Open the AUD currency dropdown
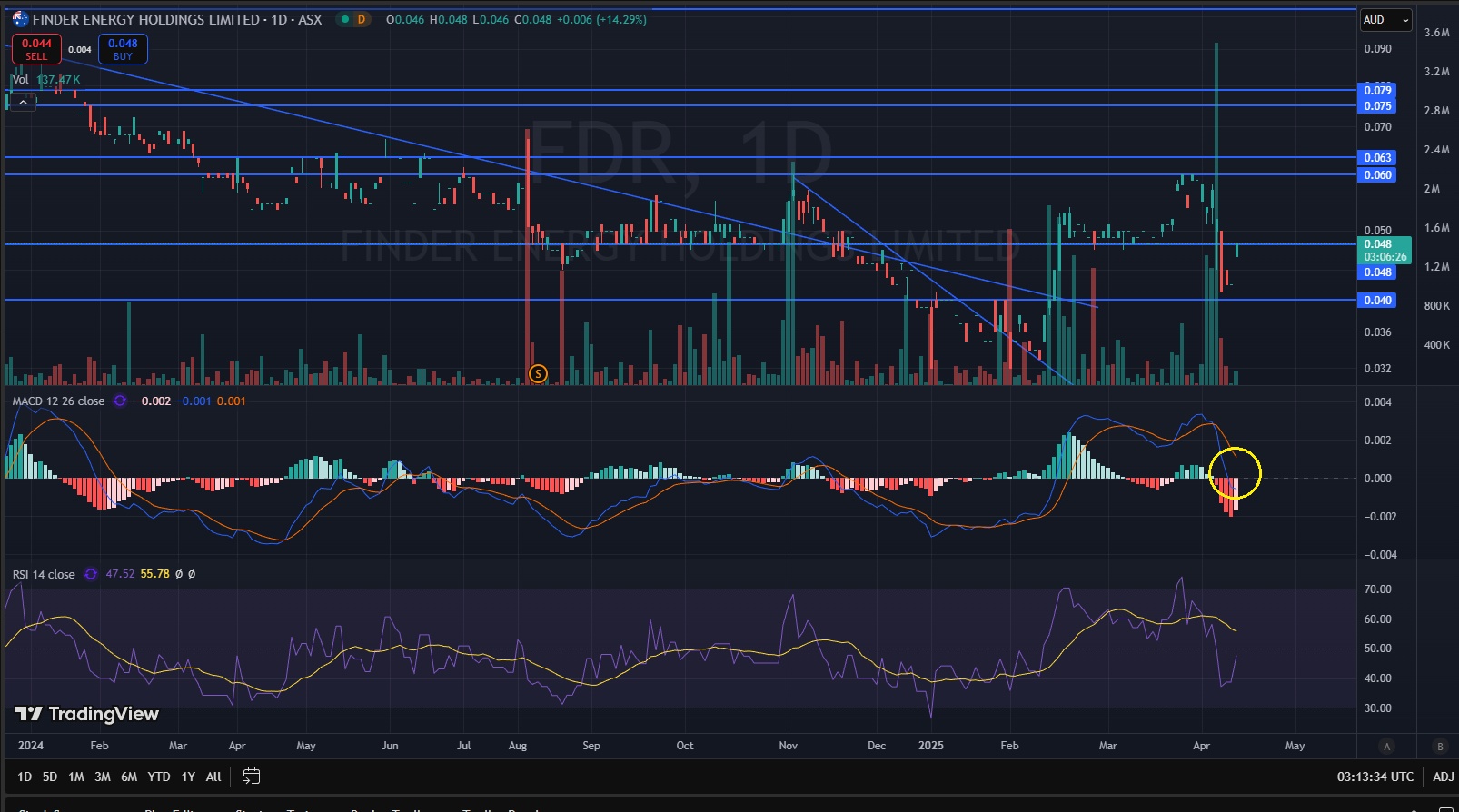Image resolution: width=1459 pixels, height=812 pixels. 1385,20
